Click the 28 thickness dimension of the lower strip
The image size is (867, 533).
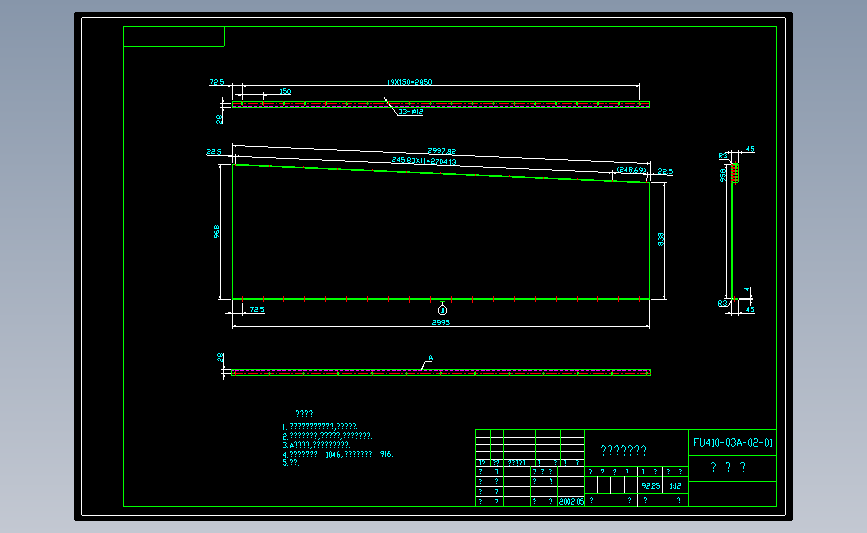click(221, 358)
